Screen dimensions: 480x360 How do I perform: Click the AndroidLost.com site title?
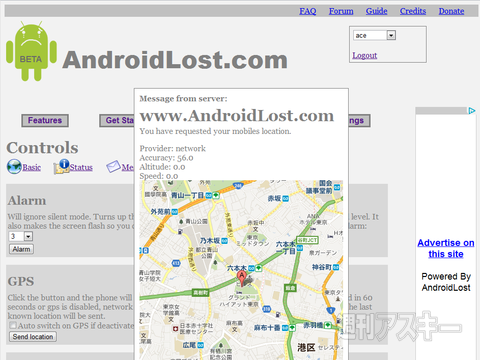point(175,60)
